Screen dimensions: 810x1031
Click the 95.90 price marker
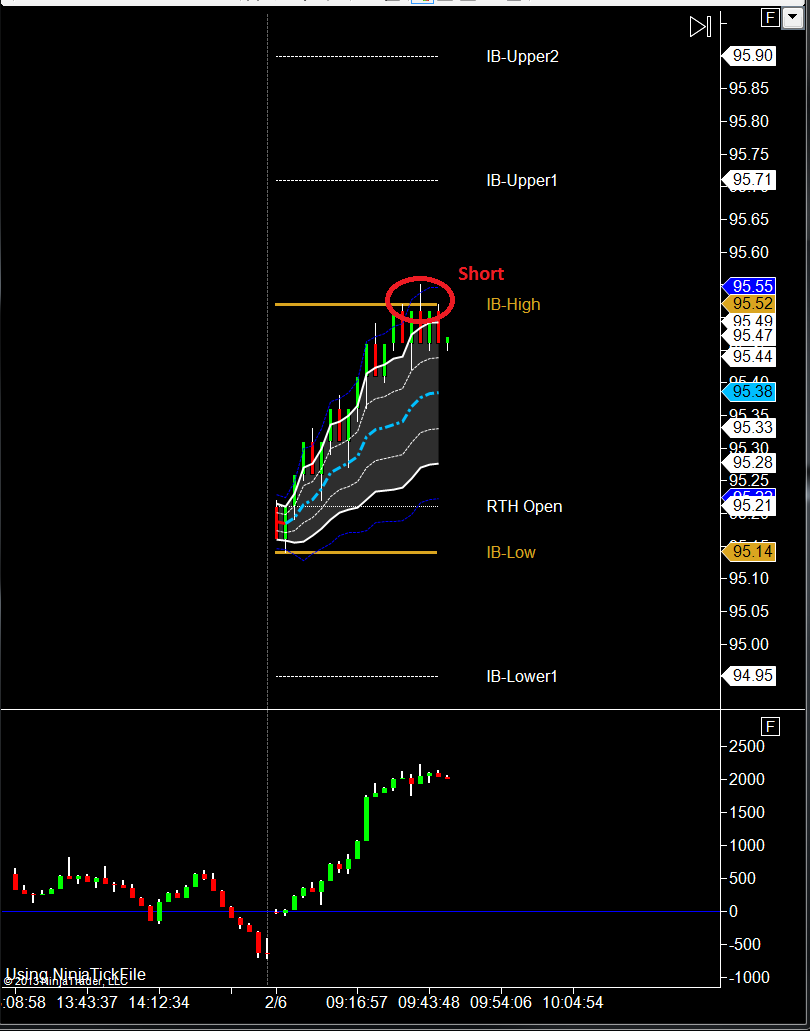coord(749,56)
